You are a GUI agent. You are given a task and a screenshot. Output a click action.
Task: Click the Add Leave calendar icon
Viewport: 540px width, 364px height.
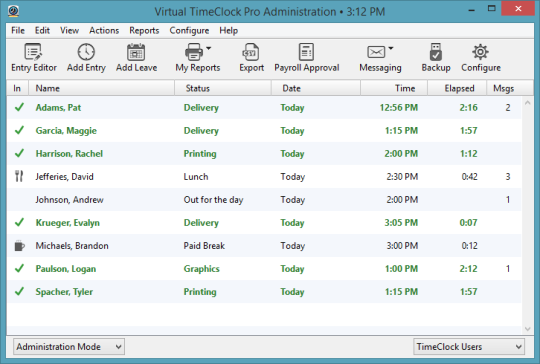click(136, 52)
